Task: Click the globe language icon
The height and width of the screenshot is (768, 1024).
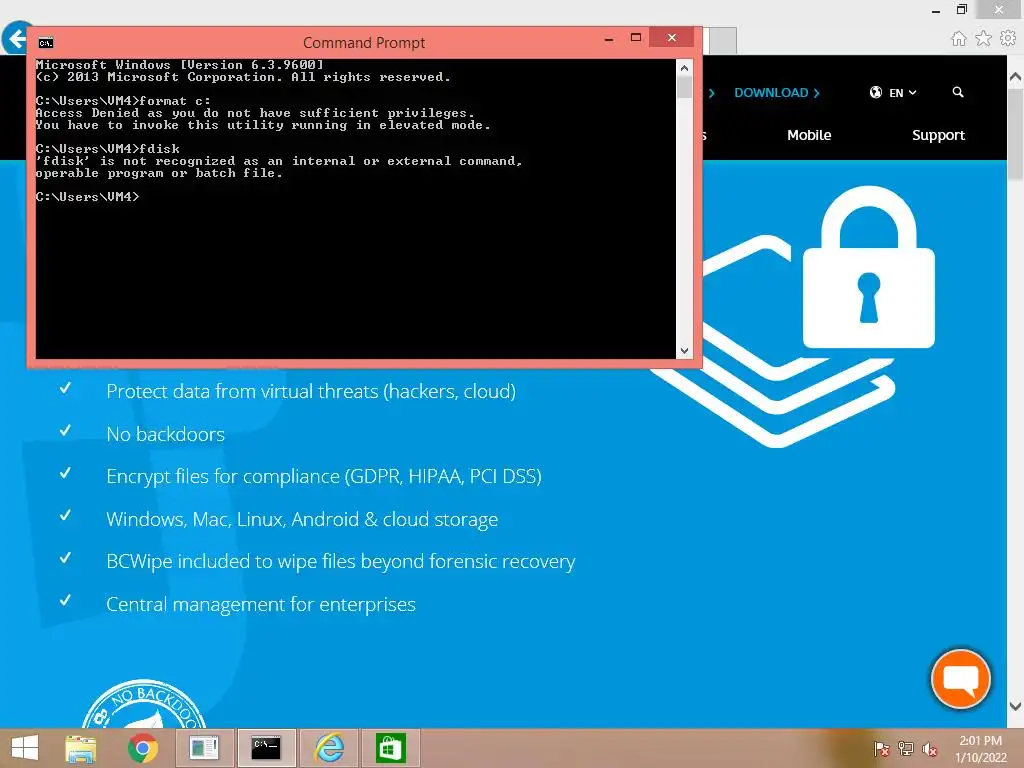Action: coord(876,92)
